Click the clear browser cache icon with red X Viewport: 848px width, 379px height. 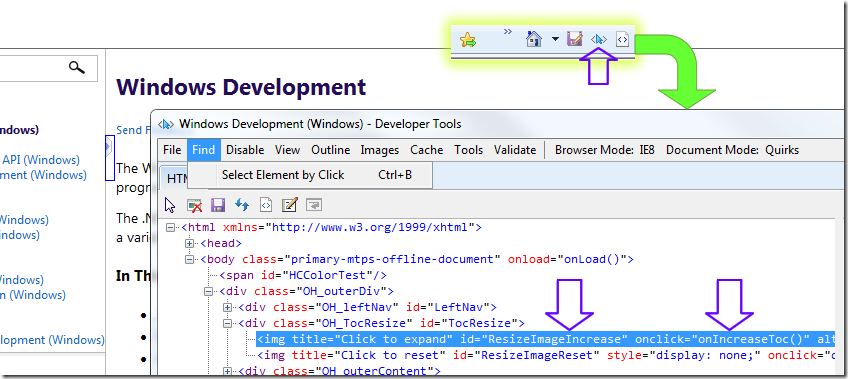tap(195, 205)
